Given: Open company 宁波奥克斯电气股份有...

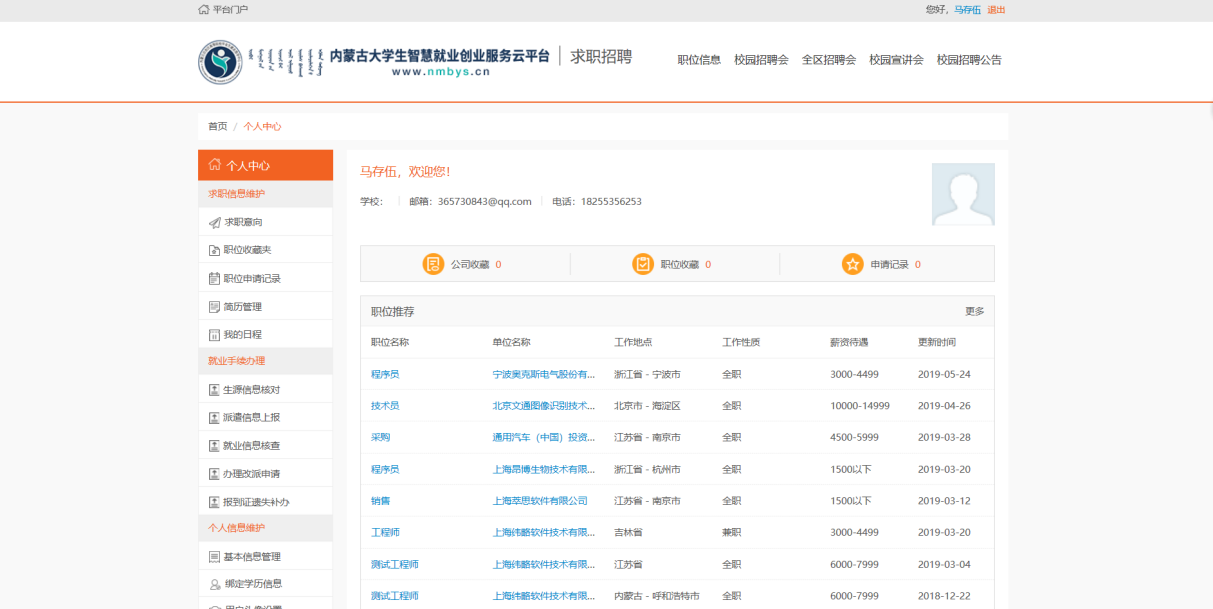Looking at the screenshot, I should 544,374.
